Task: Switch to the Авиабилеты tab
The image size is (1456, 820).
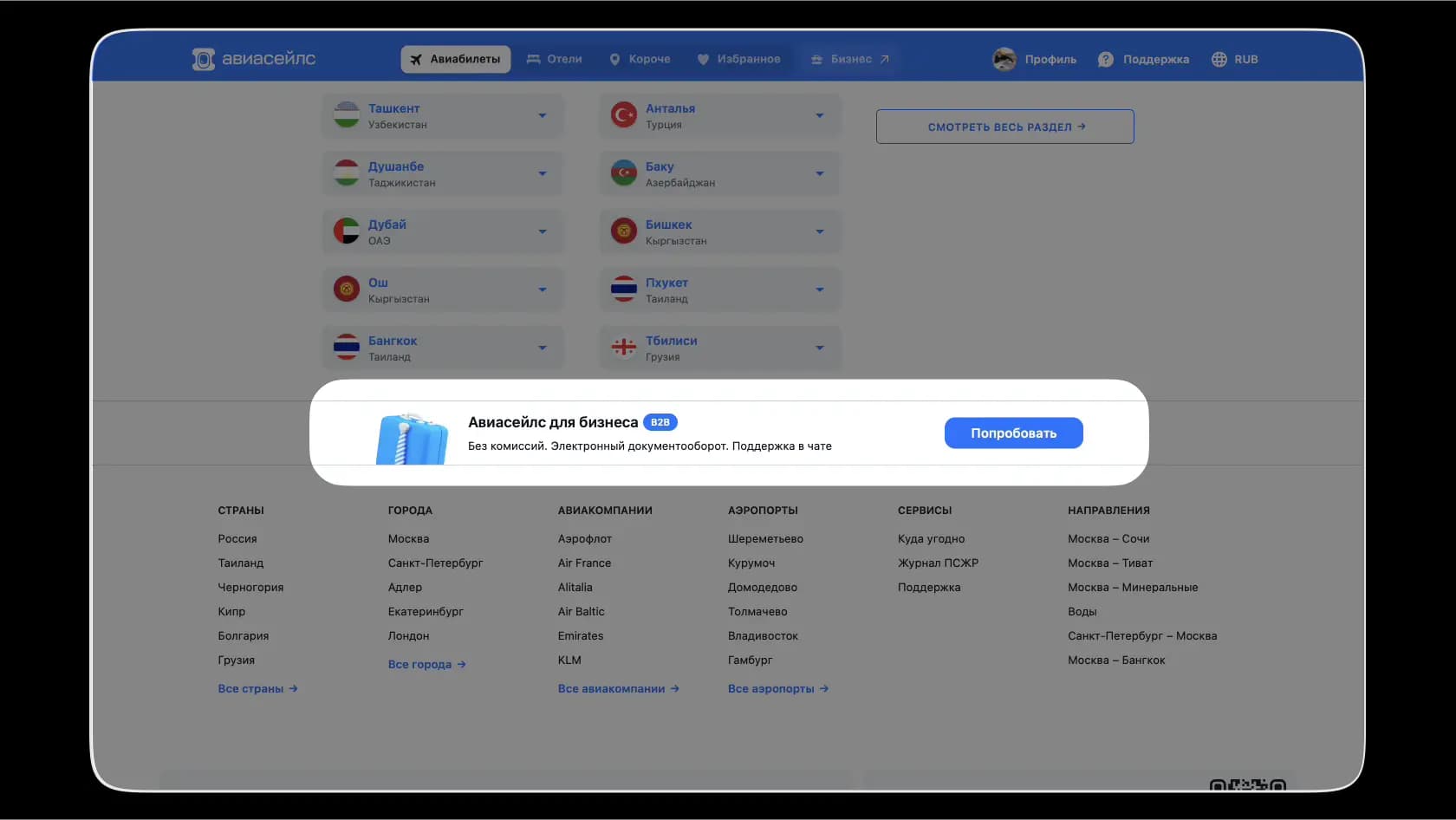Action: [456, 59]
